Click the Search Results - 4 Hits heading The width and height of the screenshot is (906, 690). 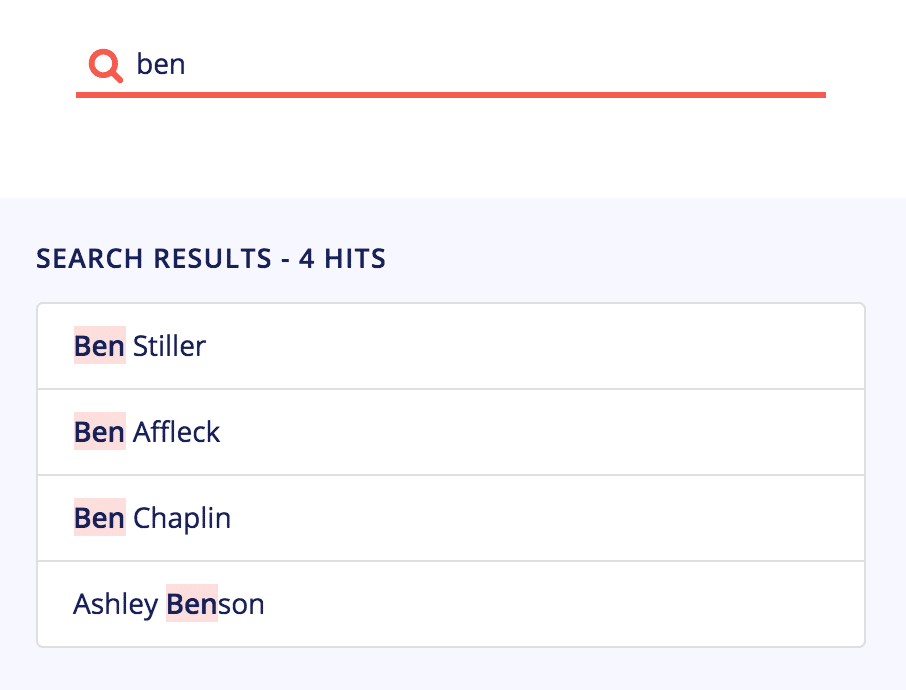point(211,258)
